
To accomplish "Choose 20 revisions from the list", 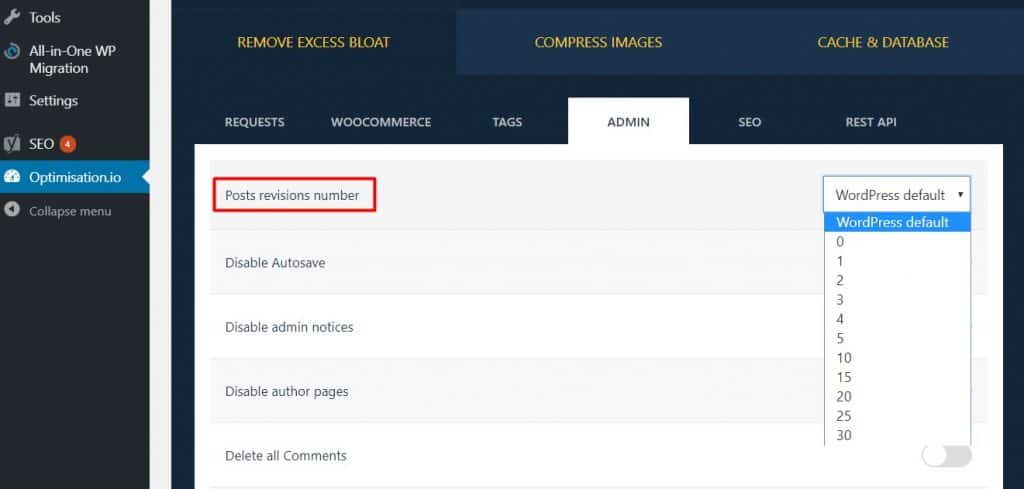I will (897, 396).
